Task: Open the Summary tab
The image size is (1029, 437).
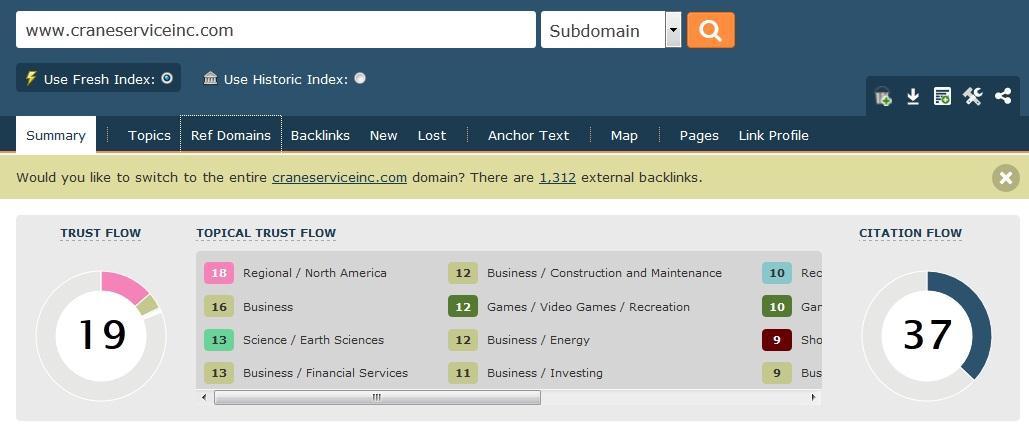Action: coord(56,136)
